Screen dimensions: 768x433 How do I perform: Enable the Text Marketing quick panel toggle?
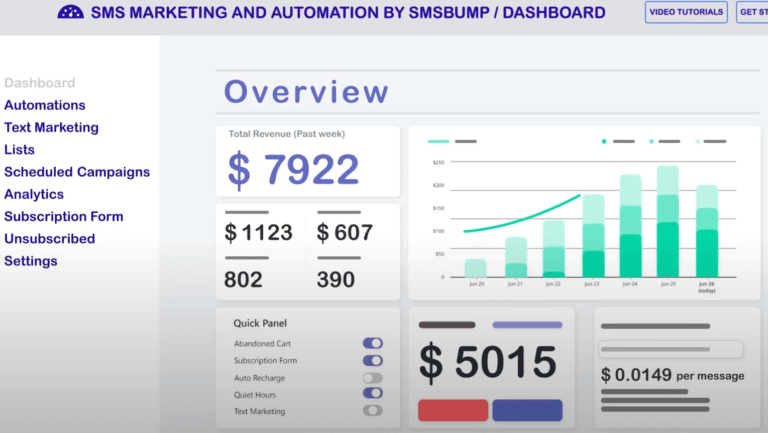tap(373, 410)
